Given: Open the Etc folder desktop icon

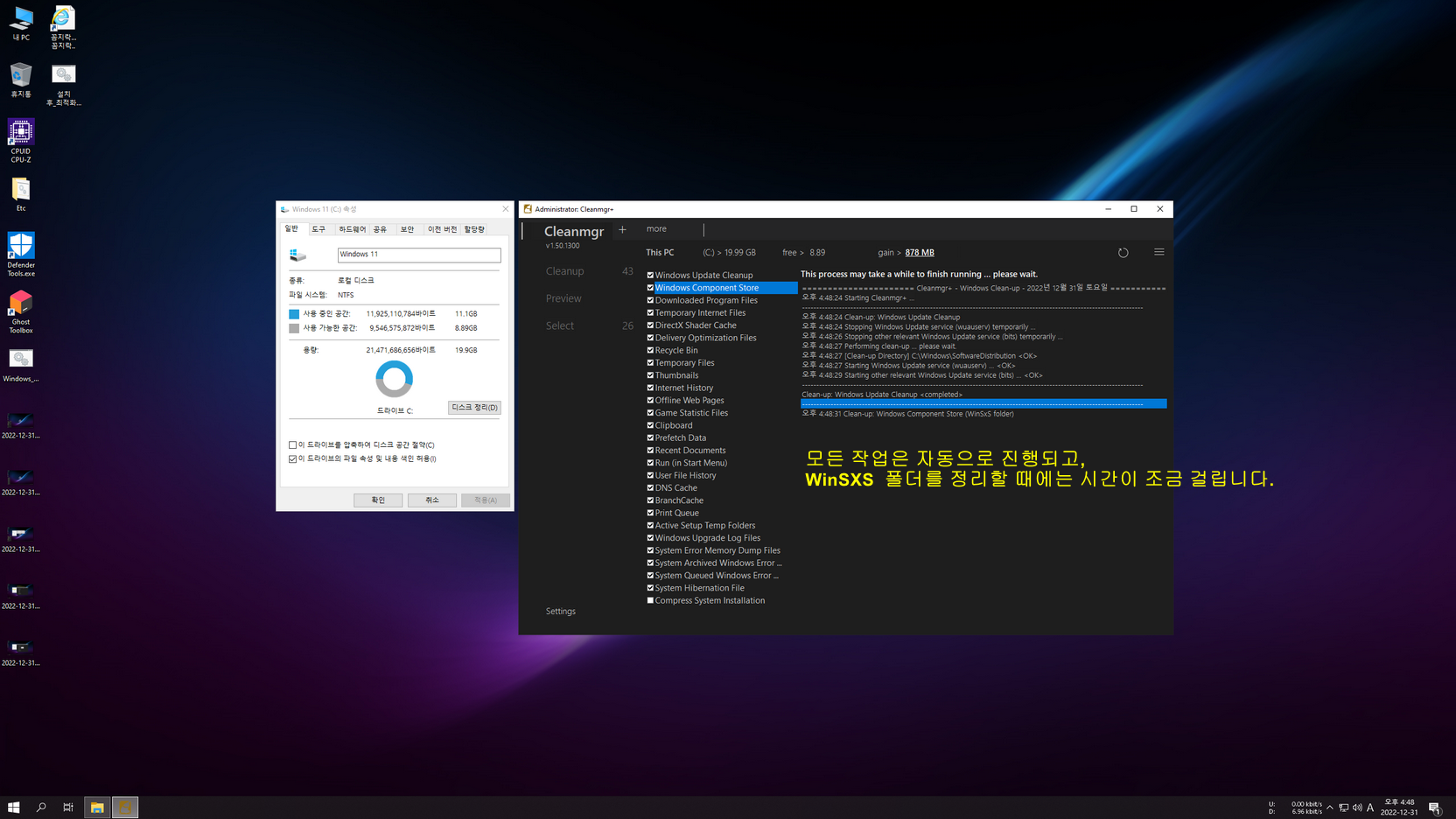Looking at the screenshot, I should tap(21, 194).
